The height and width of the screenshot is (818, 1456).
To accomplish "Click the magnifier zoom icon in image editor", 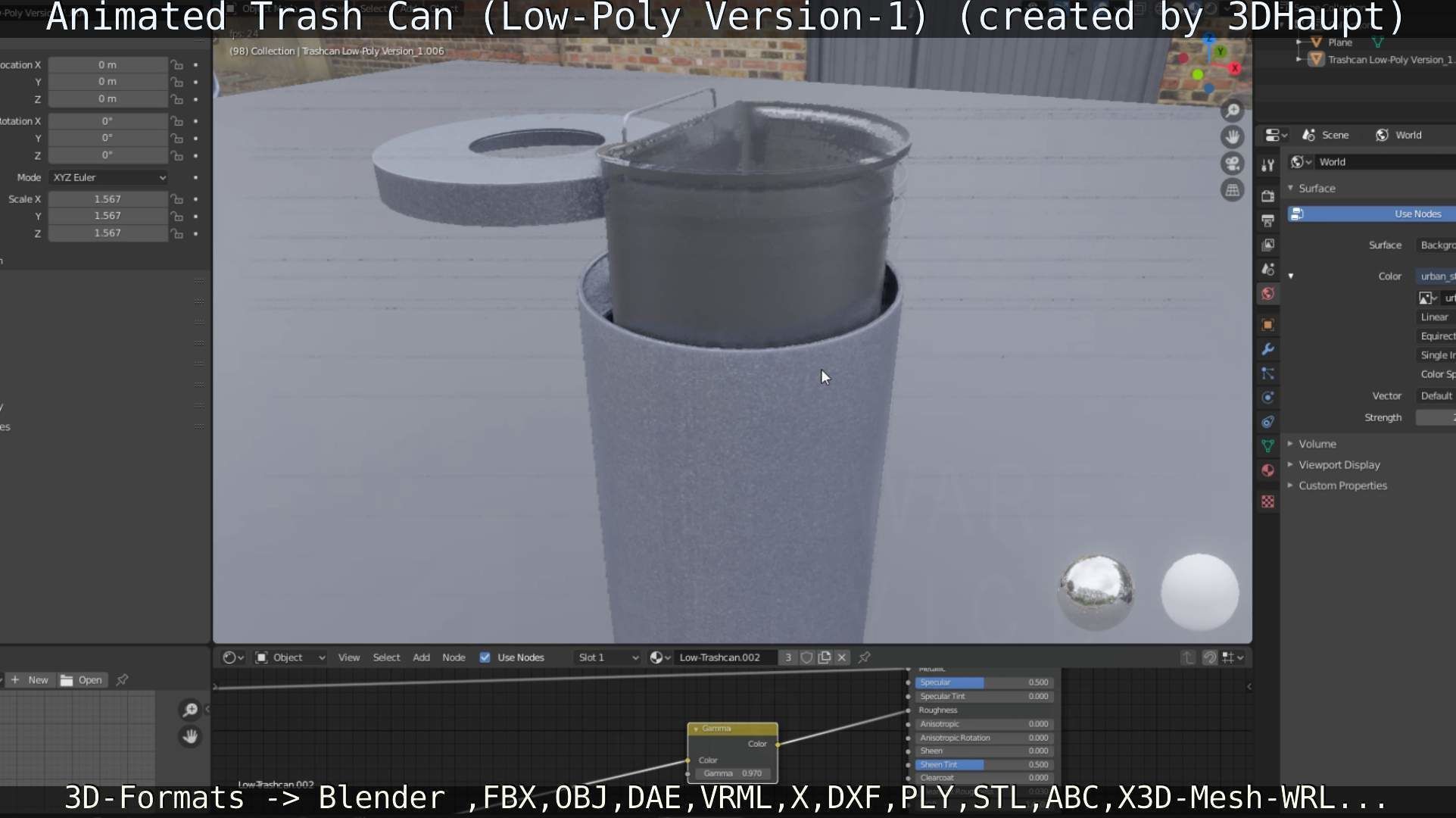I will pyautogui.click(x=190, y=710).
